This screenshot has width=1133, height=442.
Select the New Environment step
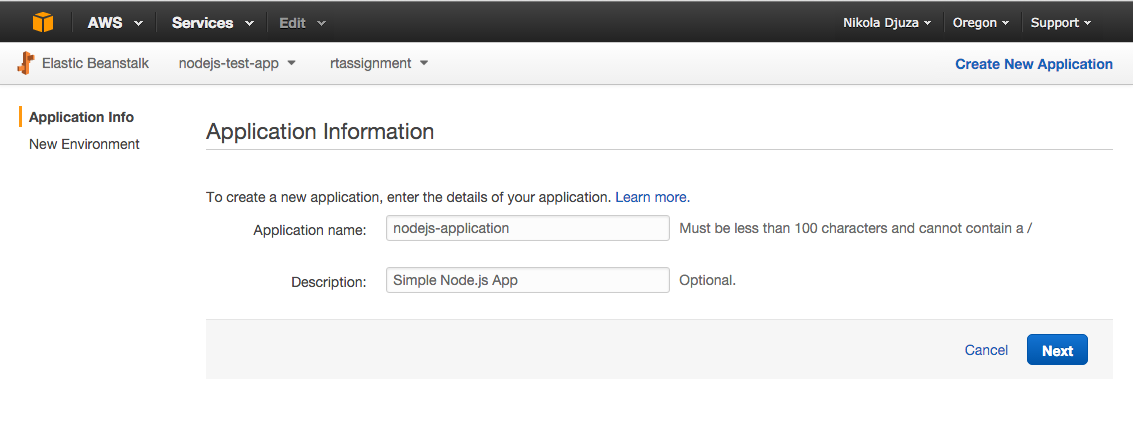(x=84, y=144)
